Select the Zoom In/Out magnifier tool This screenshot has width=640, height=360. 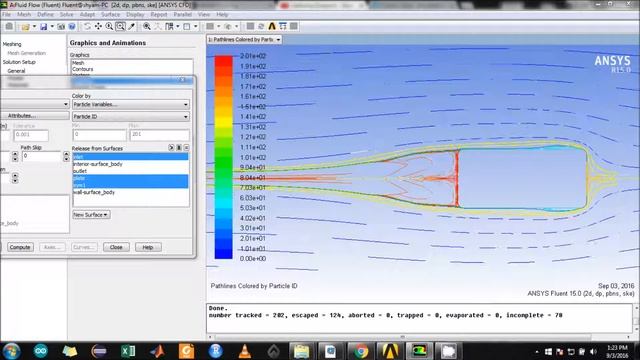click(x=109, y=27)
